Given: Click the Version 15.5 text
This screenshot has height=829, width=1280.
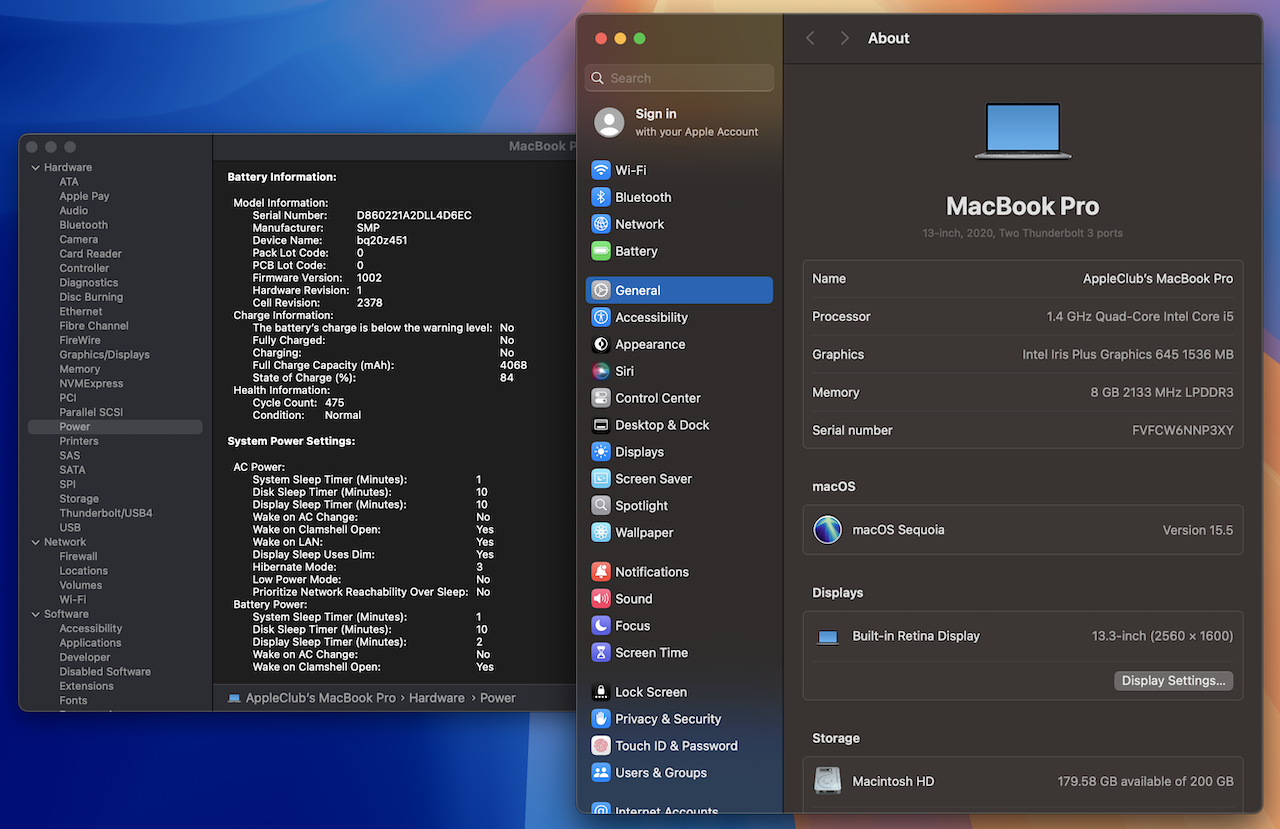Looking at the screenshot, I should click(1198, 530).
